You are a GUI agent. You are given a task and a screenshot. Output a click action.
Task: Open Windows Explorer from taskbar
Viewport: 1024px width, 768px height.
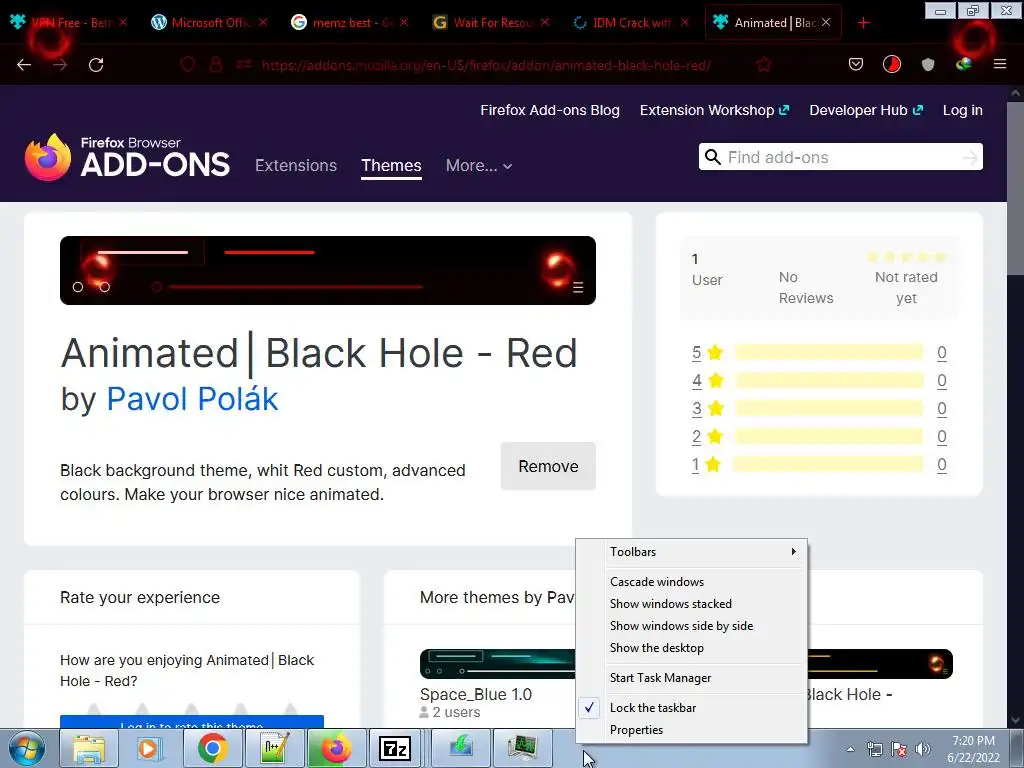click(89, 748)
